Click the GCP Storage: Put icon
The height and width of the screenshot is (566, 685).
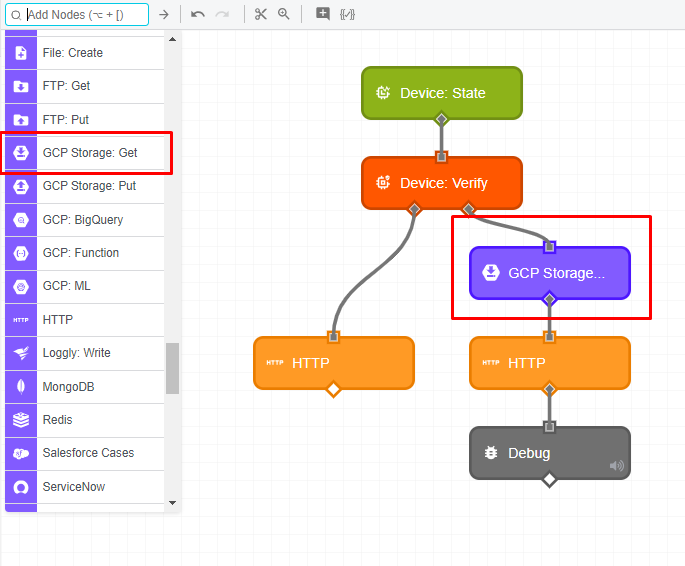pyautogui.click(x=21, y=186)
